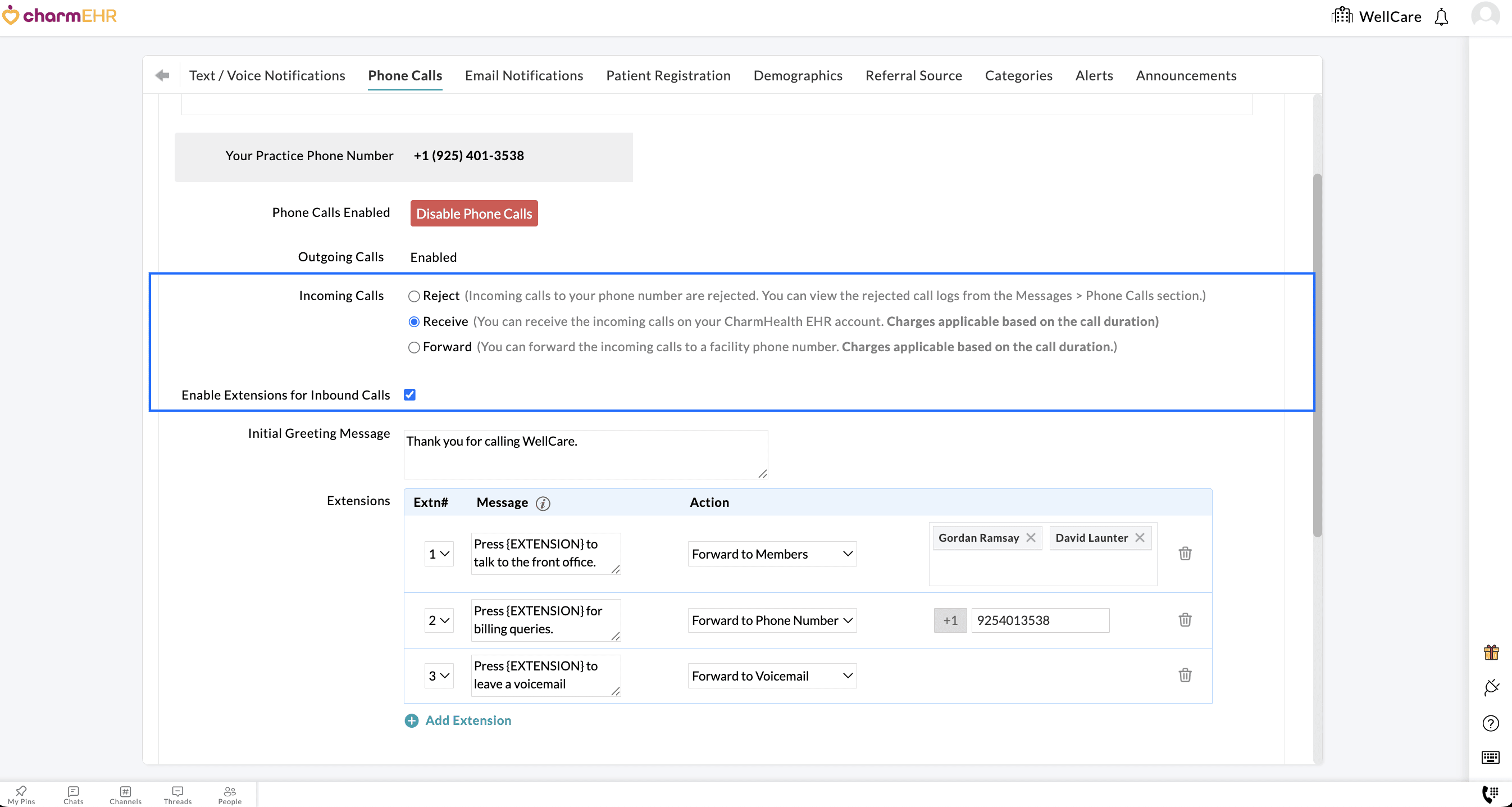
Task: Open the Forward to Phone Number dropdown
Action: click(772, 620)
